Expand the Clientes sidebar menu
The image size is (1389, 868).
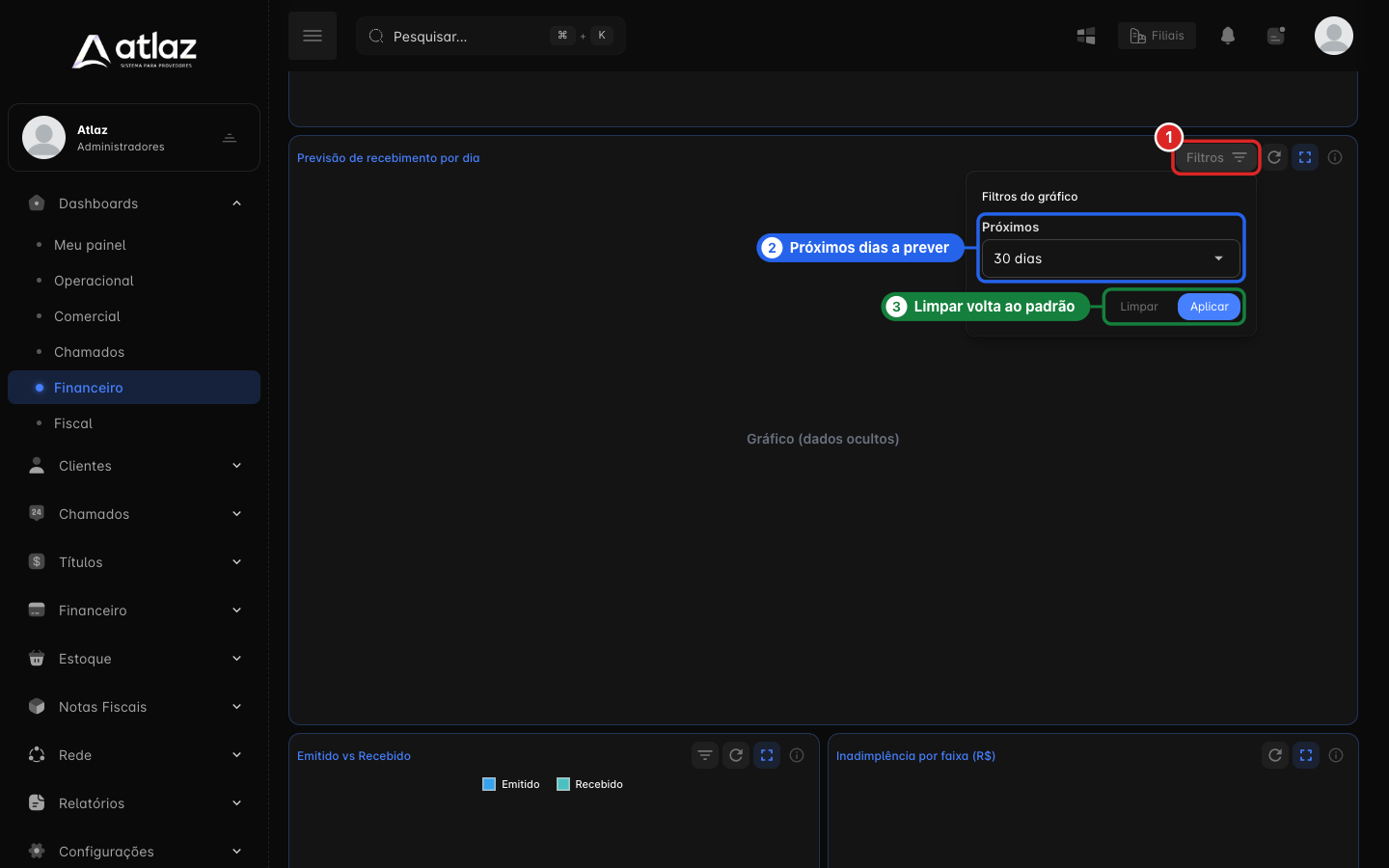[134, 466]
